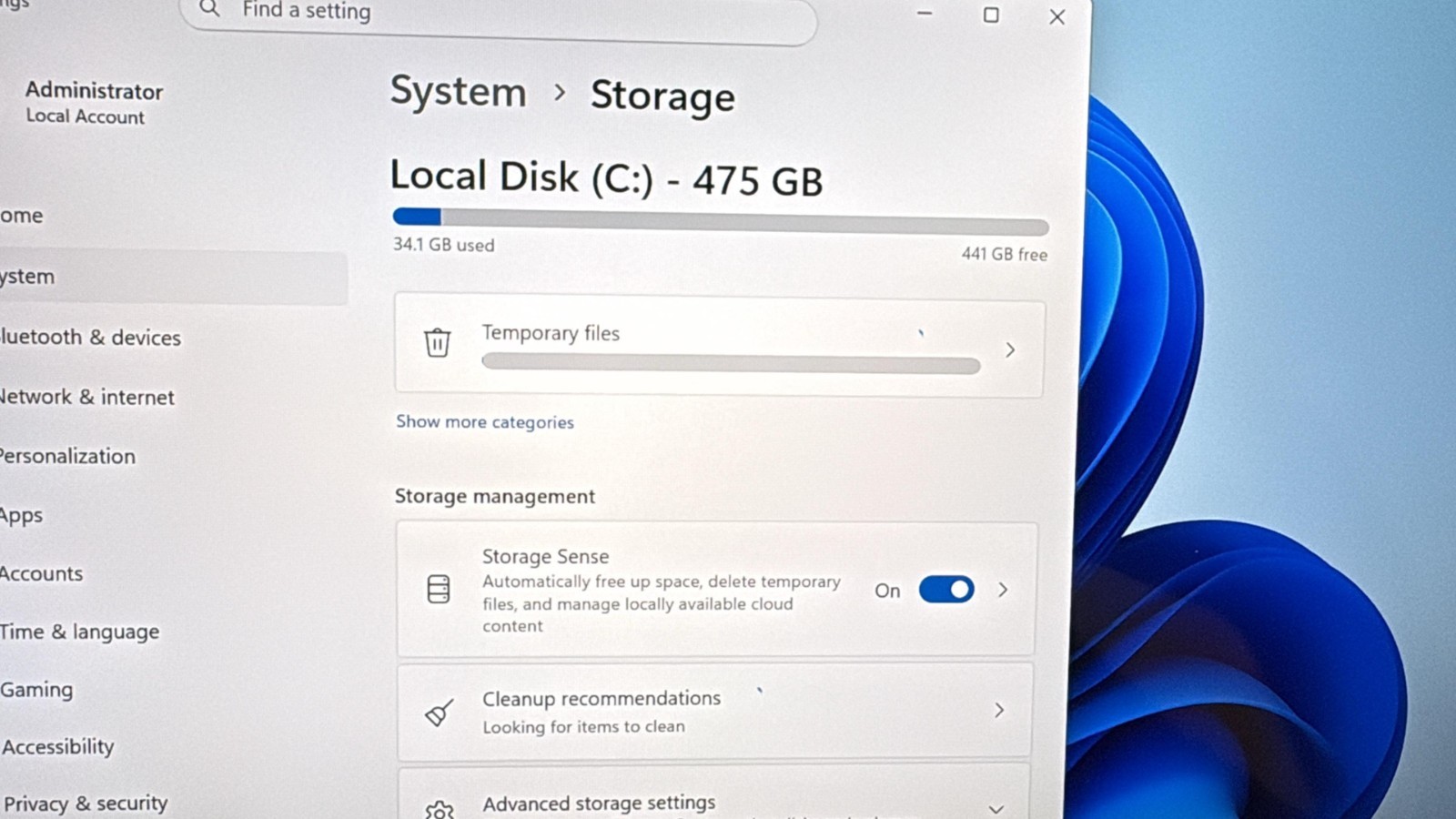Image resolution: width=1456 pixels, height=819 pixels.
Task: Click the Advanced storage settings gear icon
Action: click(x=440, y=808)
